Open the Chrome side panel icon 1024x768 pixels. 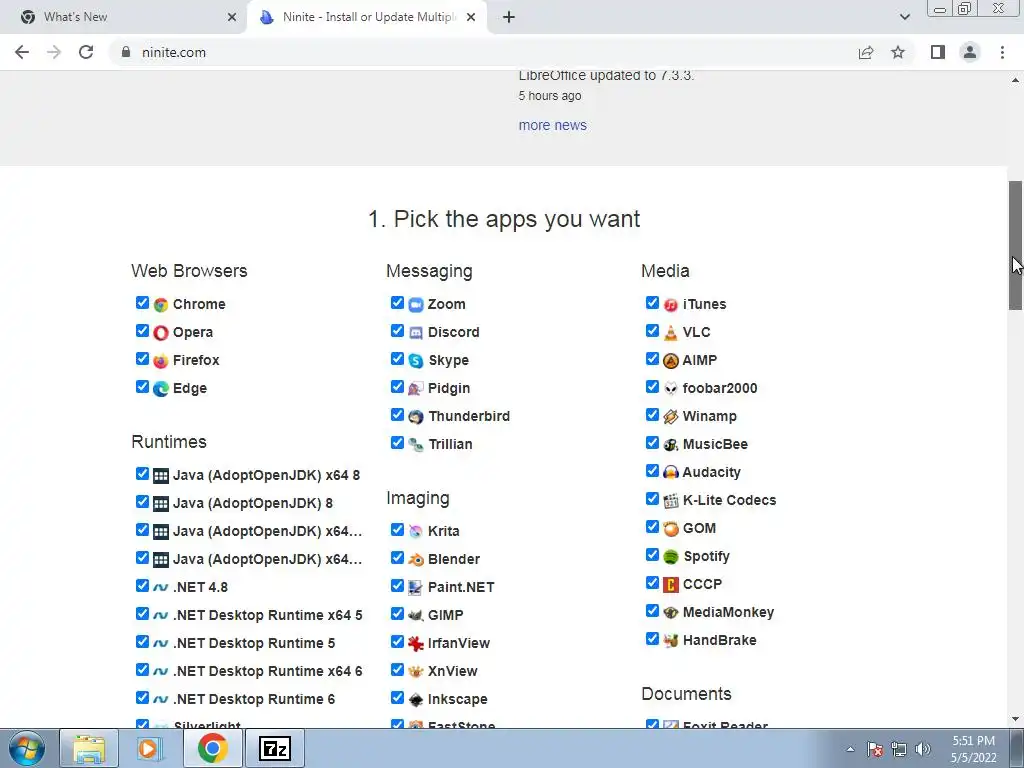[938, 52]
